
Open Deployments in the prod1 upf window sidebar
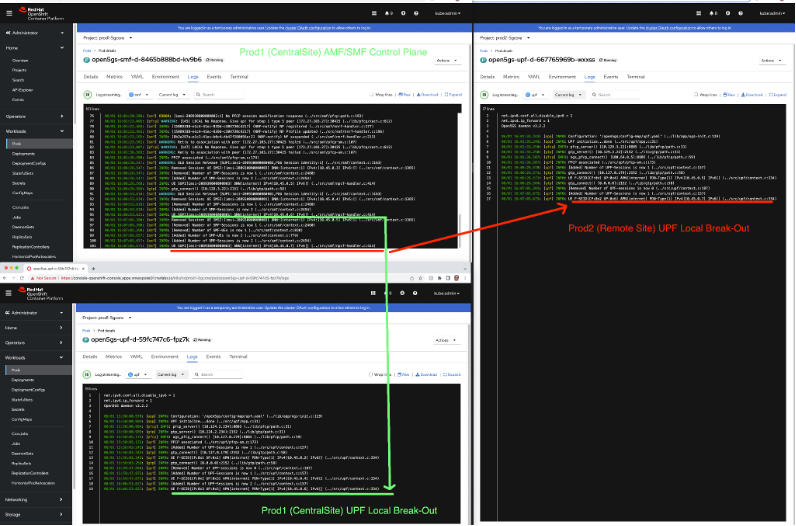click(22, 380)
